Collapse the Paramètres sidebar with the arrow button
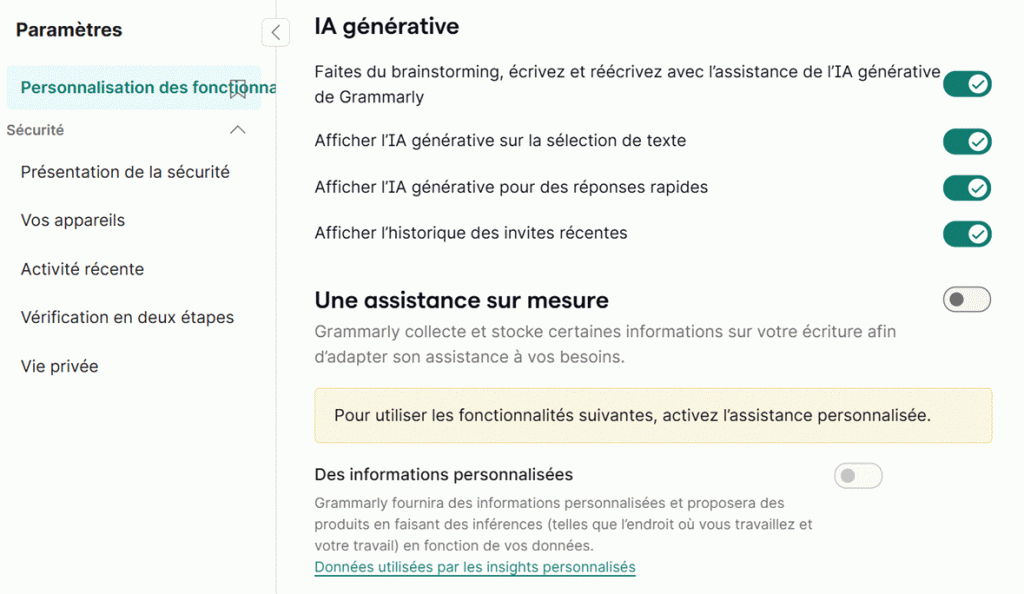The height and width of the screenshot is (594, 1024). click(x=275, y=32)
